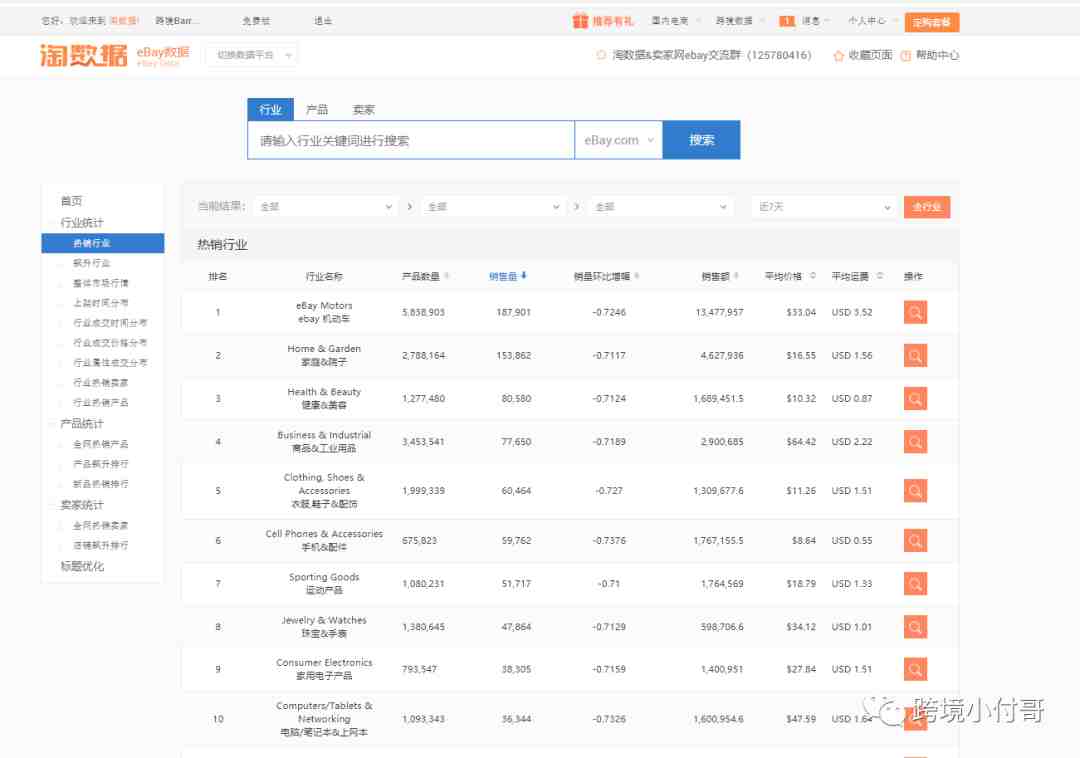Viewport: 1080px width, 758px height.
Task: Open 新品热销排行 in the sidebar
Action: pyautogui.click(x=101, y=484)
